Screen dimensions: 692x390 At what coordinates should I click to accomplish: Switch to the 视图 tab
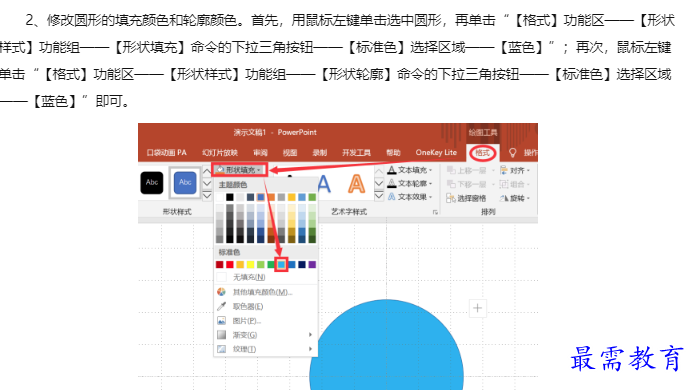[x=290, y=153]
